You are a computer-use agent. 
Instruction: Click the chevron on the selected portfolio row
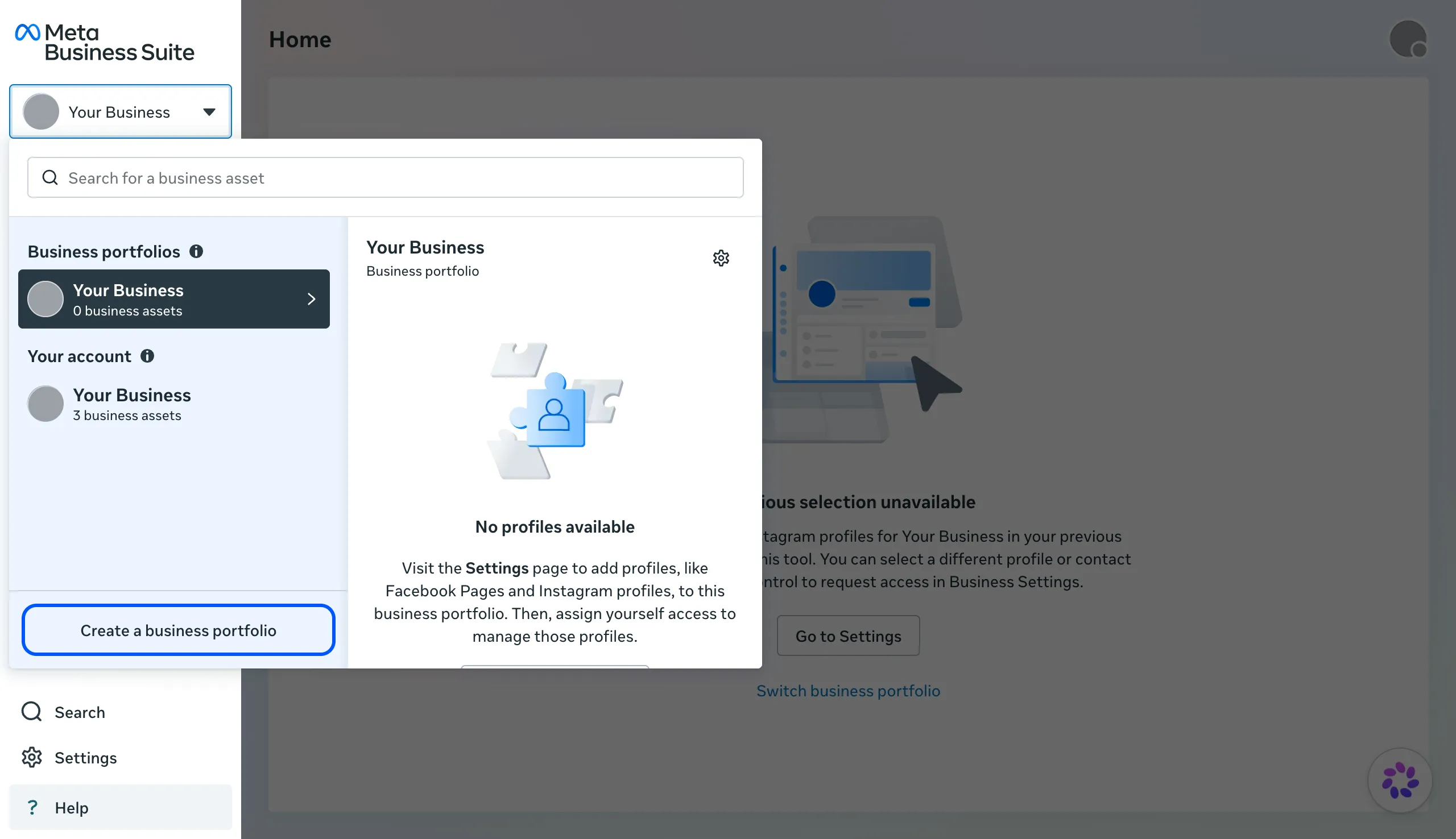pyautogui.click(x=311, y=299)
